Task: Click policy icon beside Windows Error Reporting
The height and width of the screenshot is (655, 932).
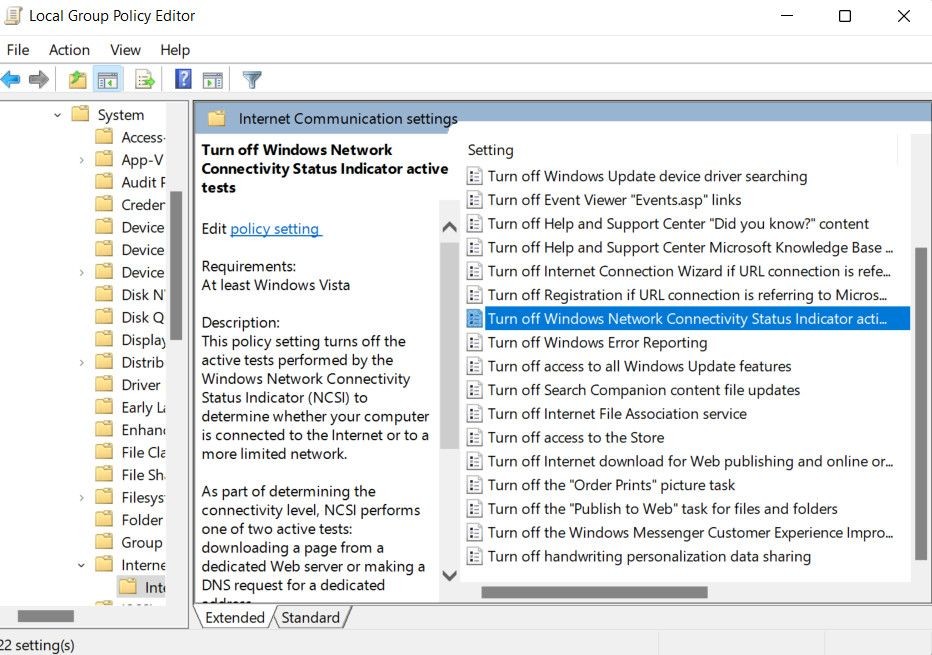Action: [x=474, y=342]
